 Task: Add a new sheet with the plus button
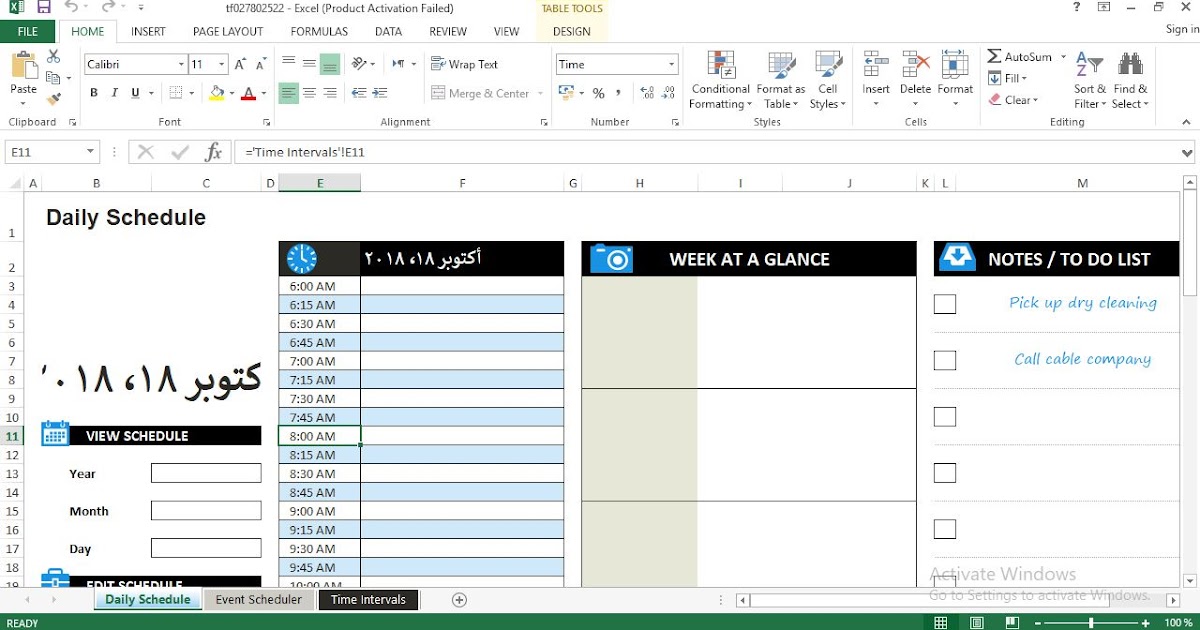click(x=458, y=599)
